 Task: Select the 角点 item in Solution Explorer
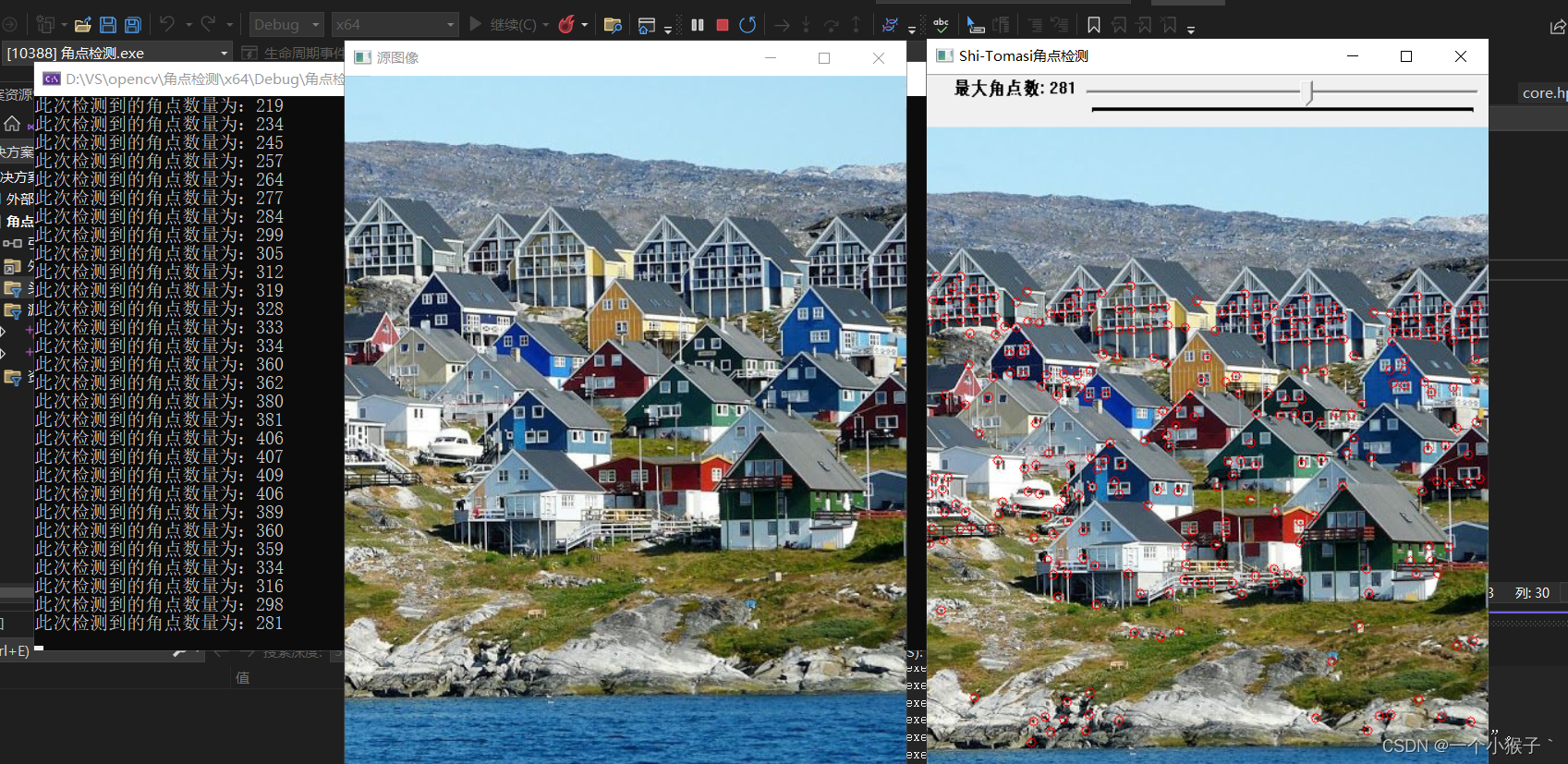19,222
